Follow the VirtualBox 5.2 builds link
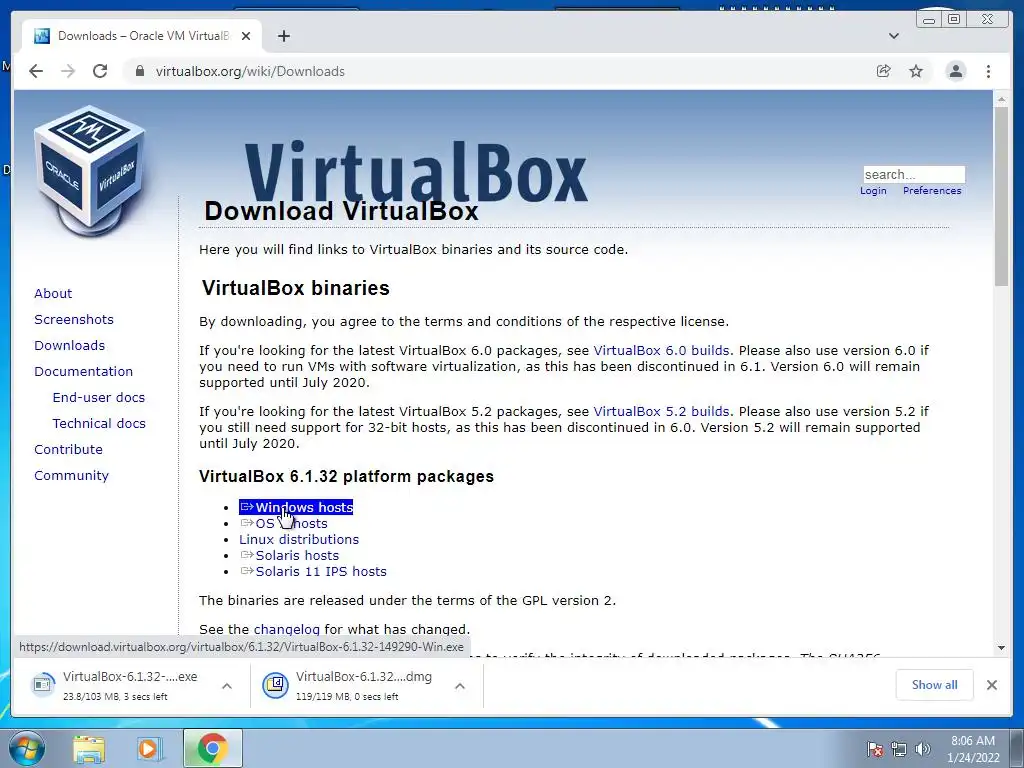Viewport: 1024px width, 768px height. (661, 411)
